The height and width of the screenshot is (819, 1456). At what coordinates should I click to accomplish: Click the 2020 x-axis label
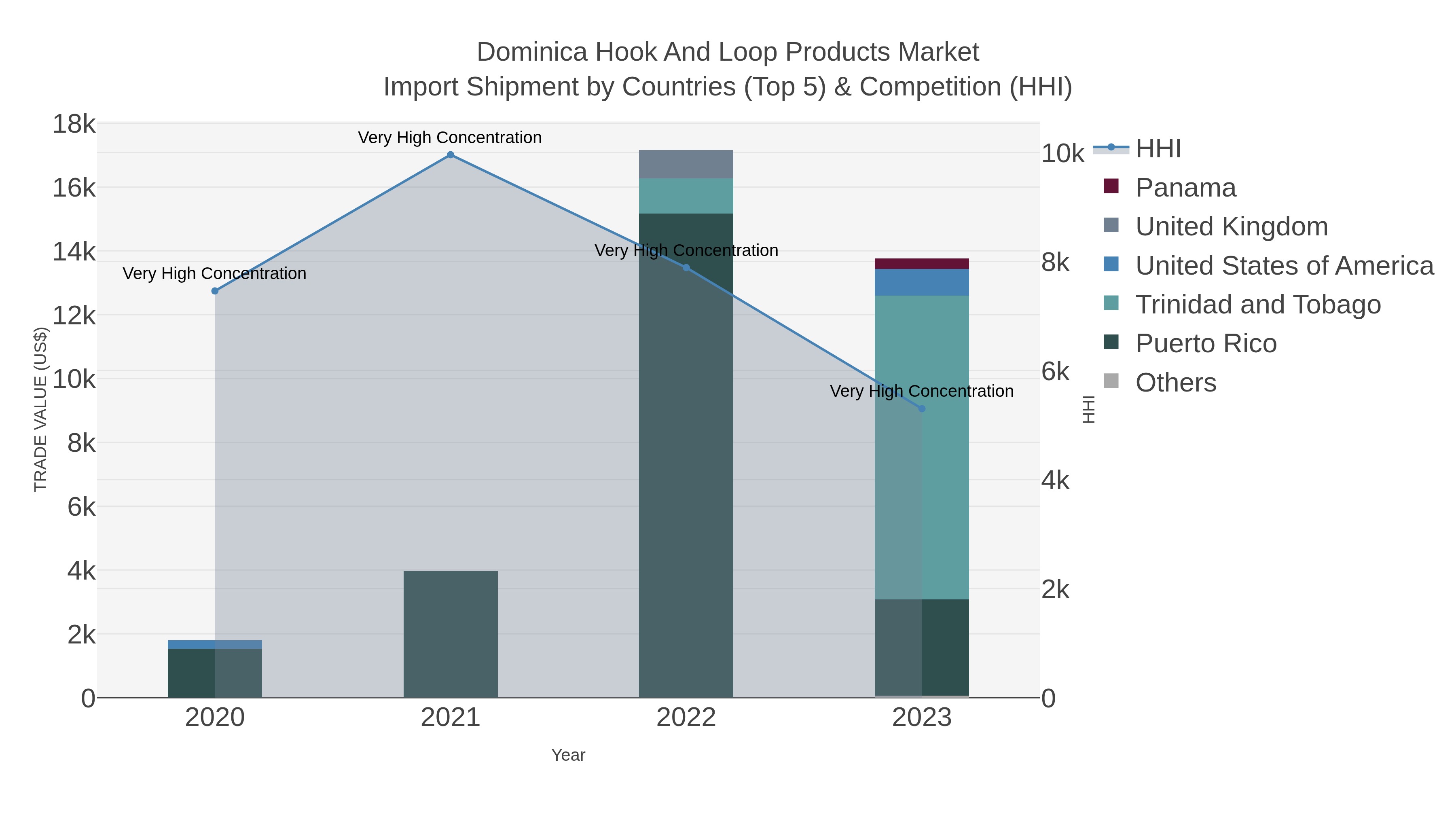click(215, 718)
